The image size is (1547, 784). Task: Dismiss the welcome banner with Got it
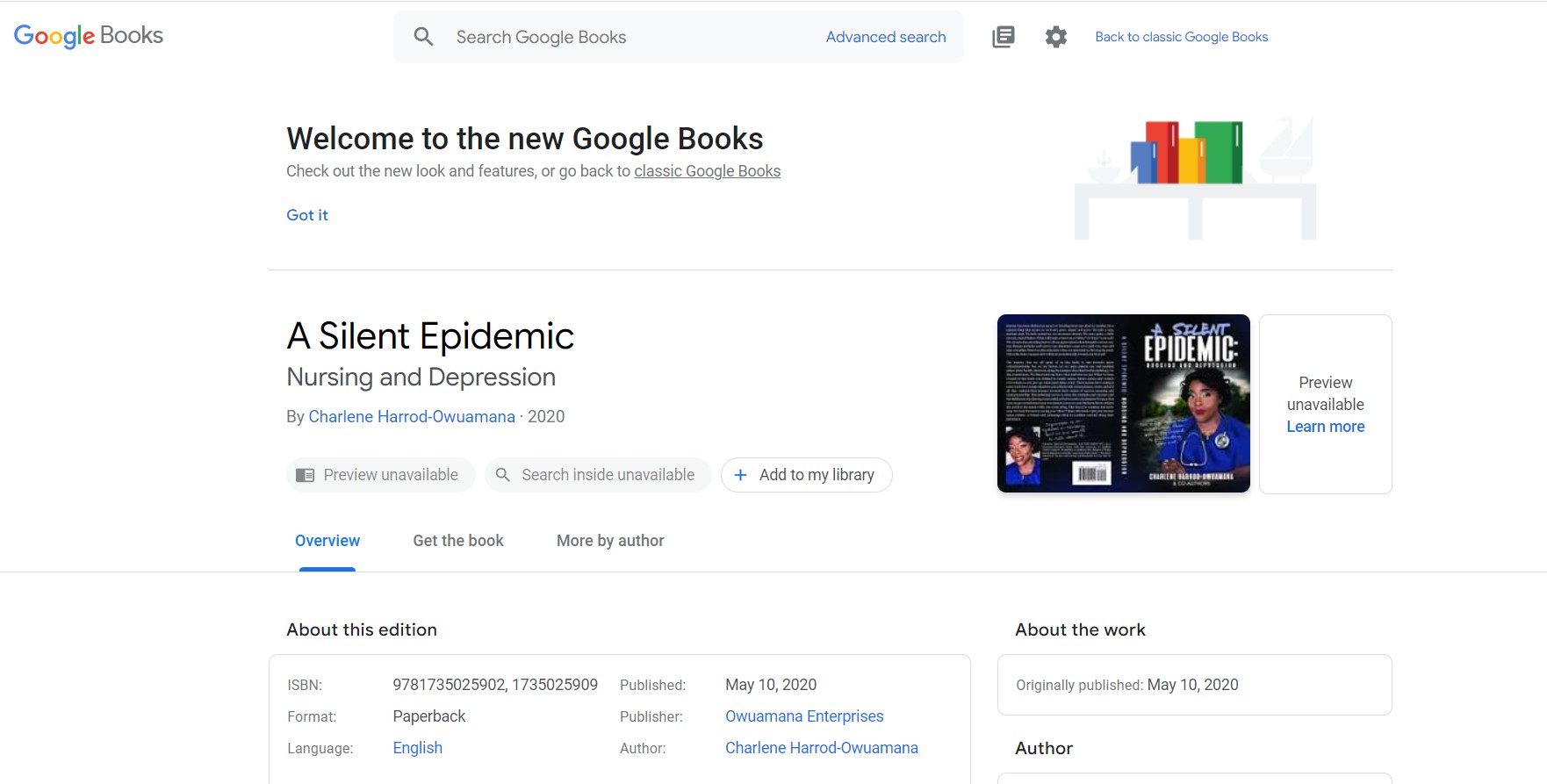tap(306, 215)
